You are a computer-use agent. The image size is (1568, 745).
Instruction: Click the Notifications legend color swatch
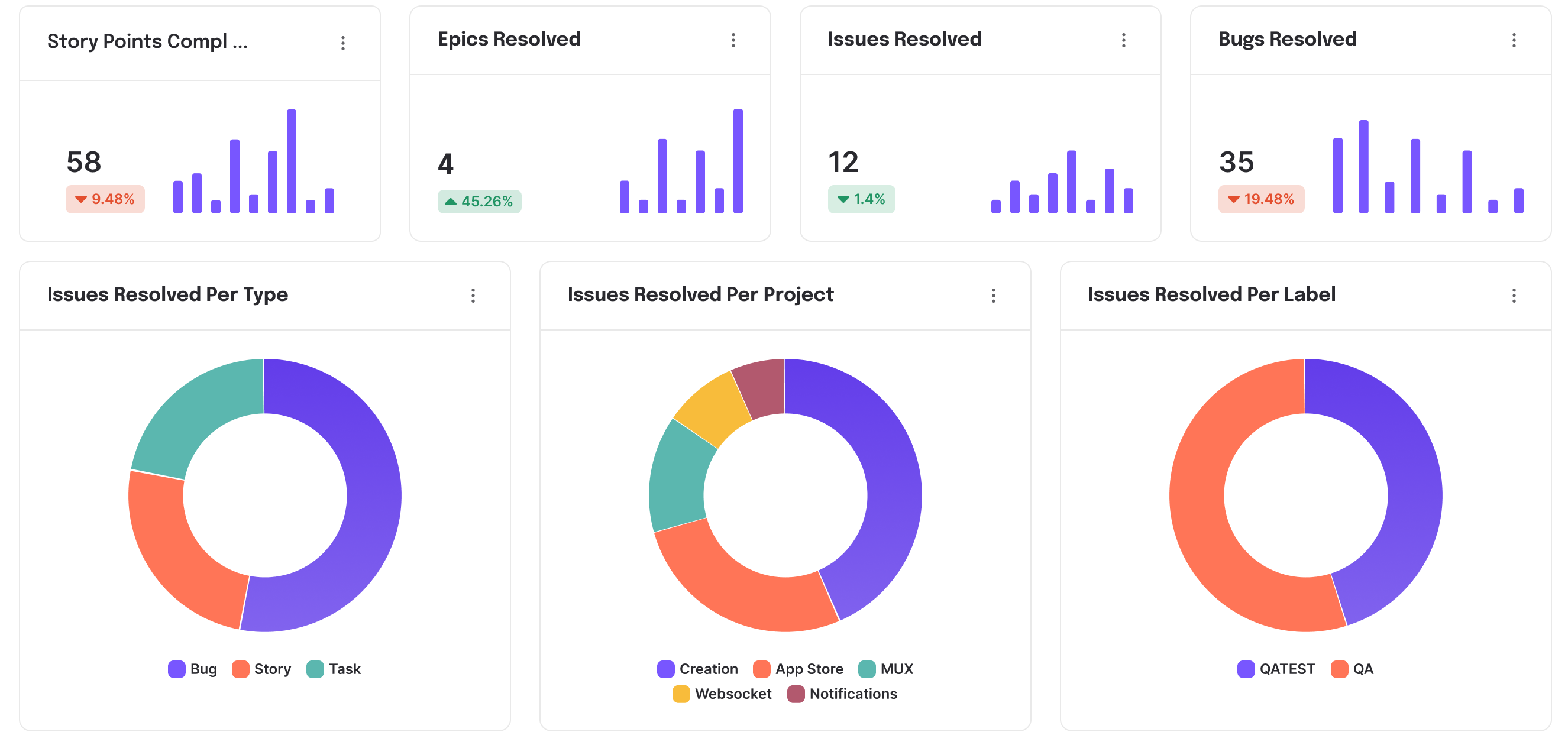pos(796,694)
